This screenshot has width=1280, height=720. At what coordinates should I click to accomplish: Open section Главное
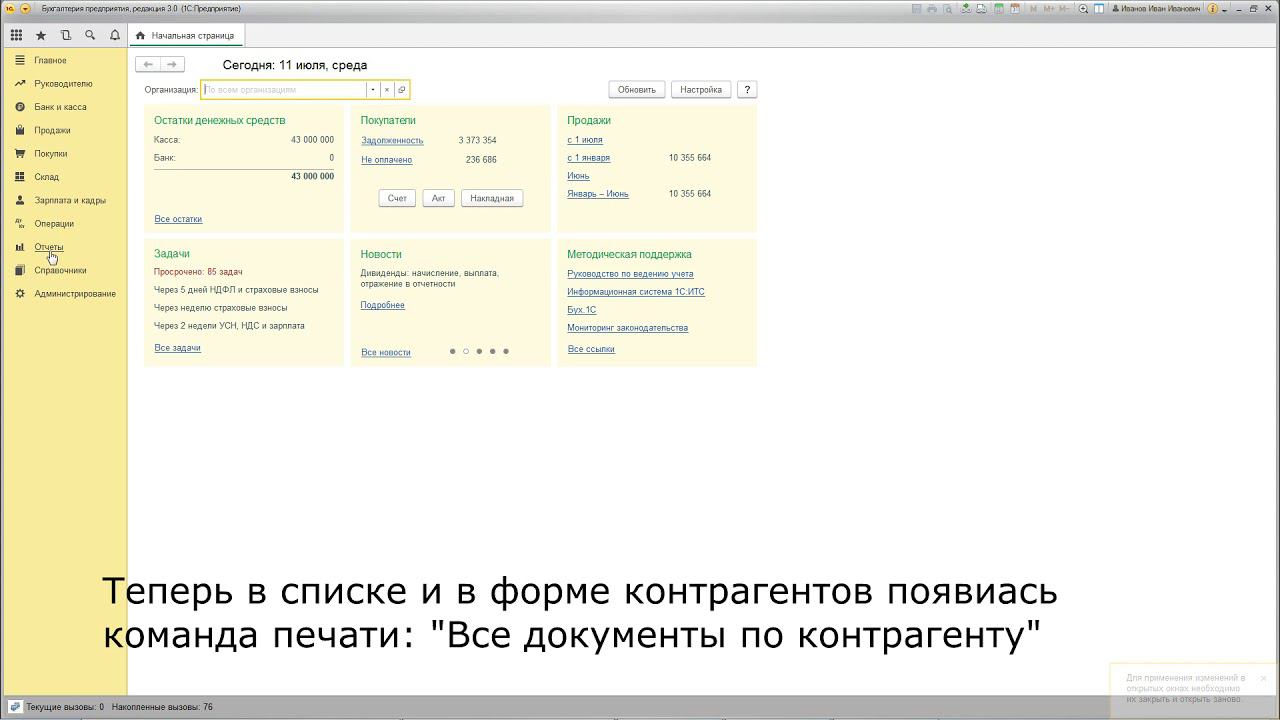(x=50, y=60)
